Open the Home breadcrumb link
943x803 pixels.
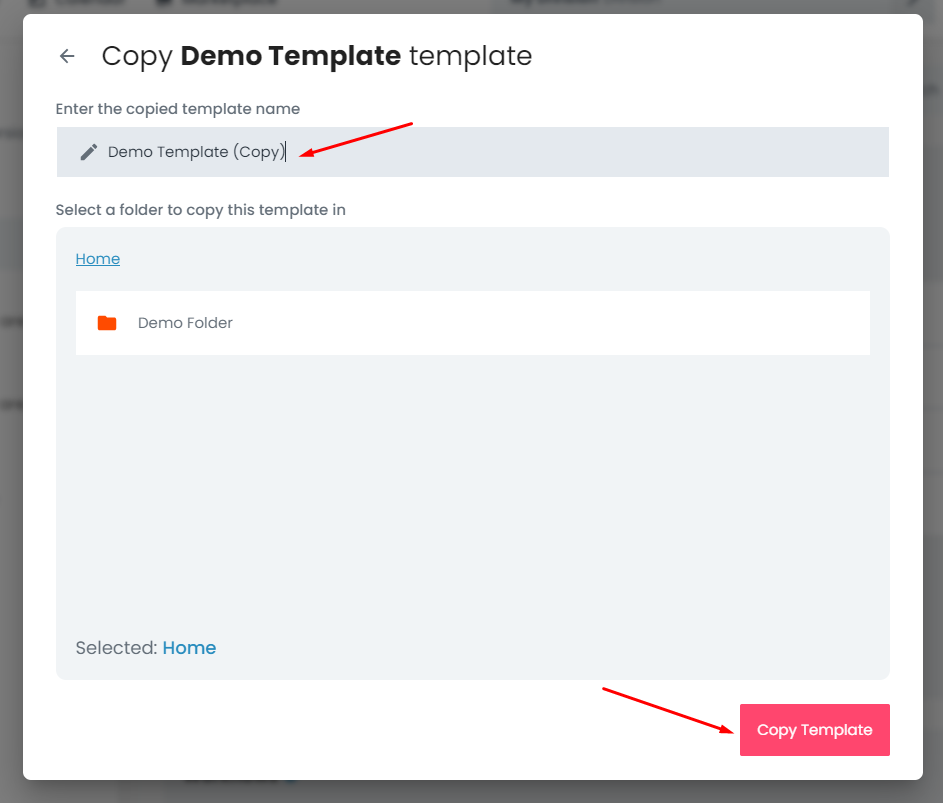pos(97,259)
